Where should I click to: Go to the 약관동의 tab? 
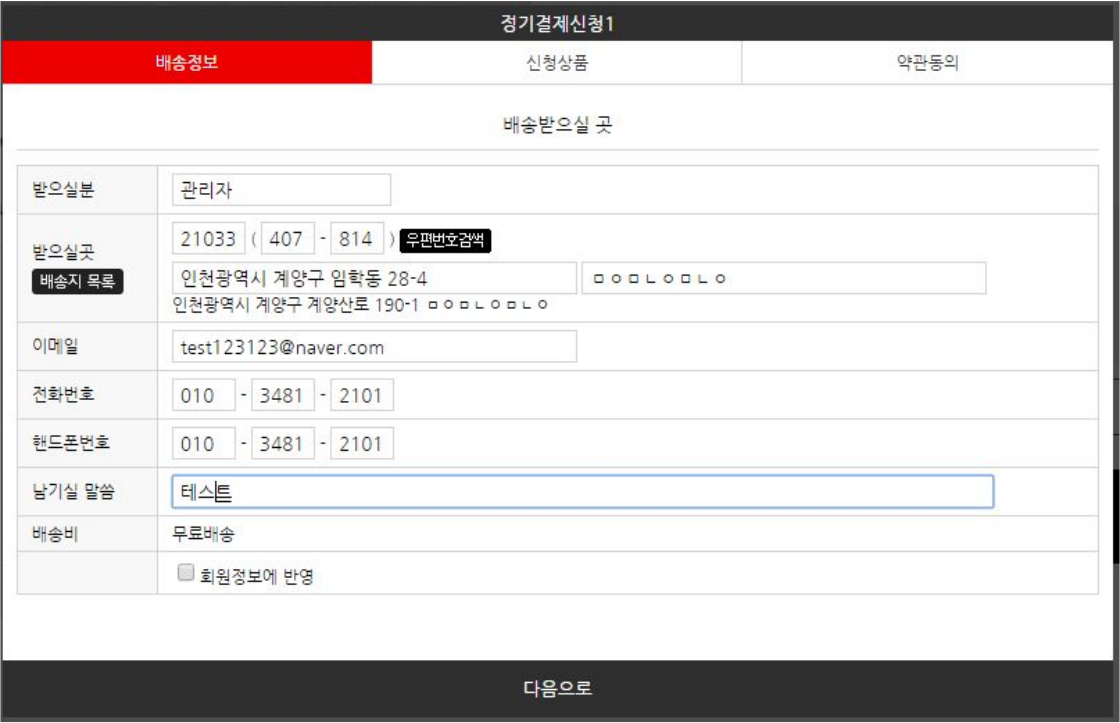(929, 63)
